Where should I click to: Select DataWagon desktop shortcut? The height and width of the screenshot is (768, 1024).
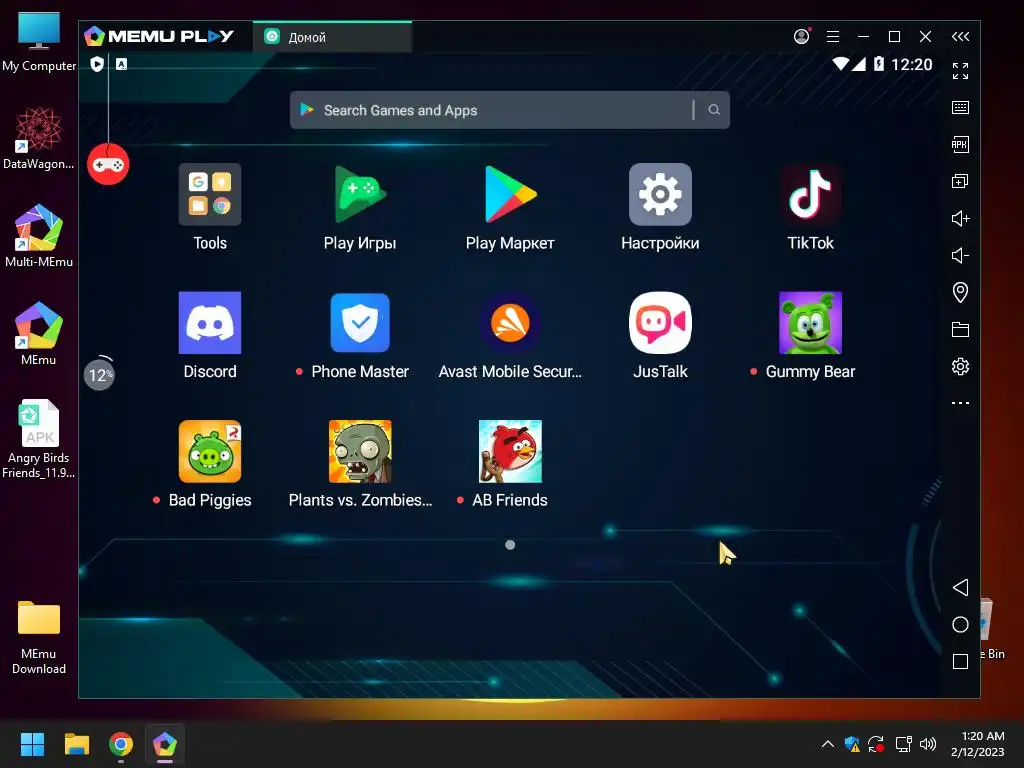coord(39,138)
